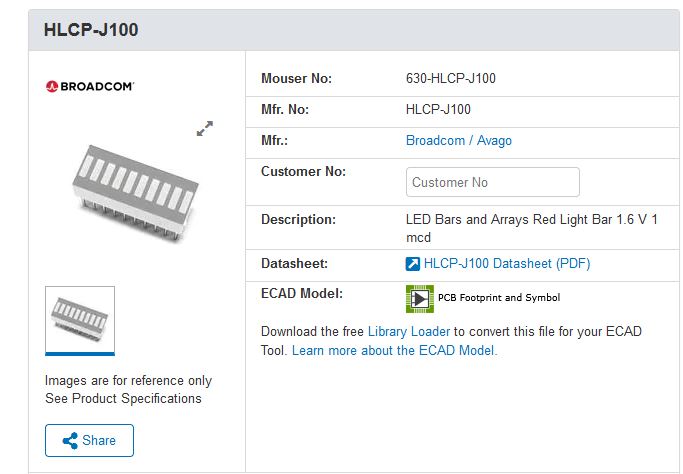Open the HLCP-J100 Datasheet (PDF) link

pyautogui.click(x=507, y=264)
